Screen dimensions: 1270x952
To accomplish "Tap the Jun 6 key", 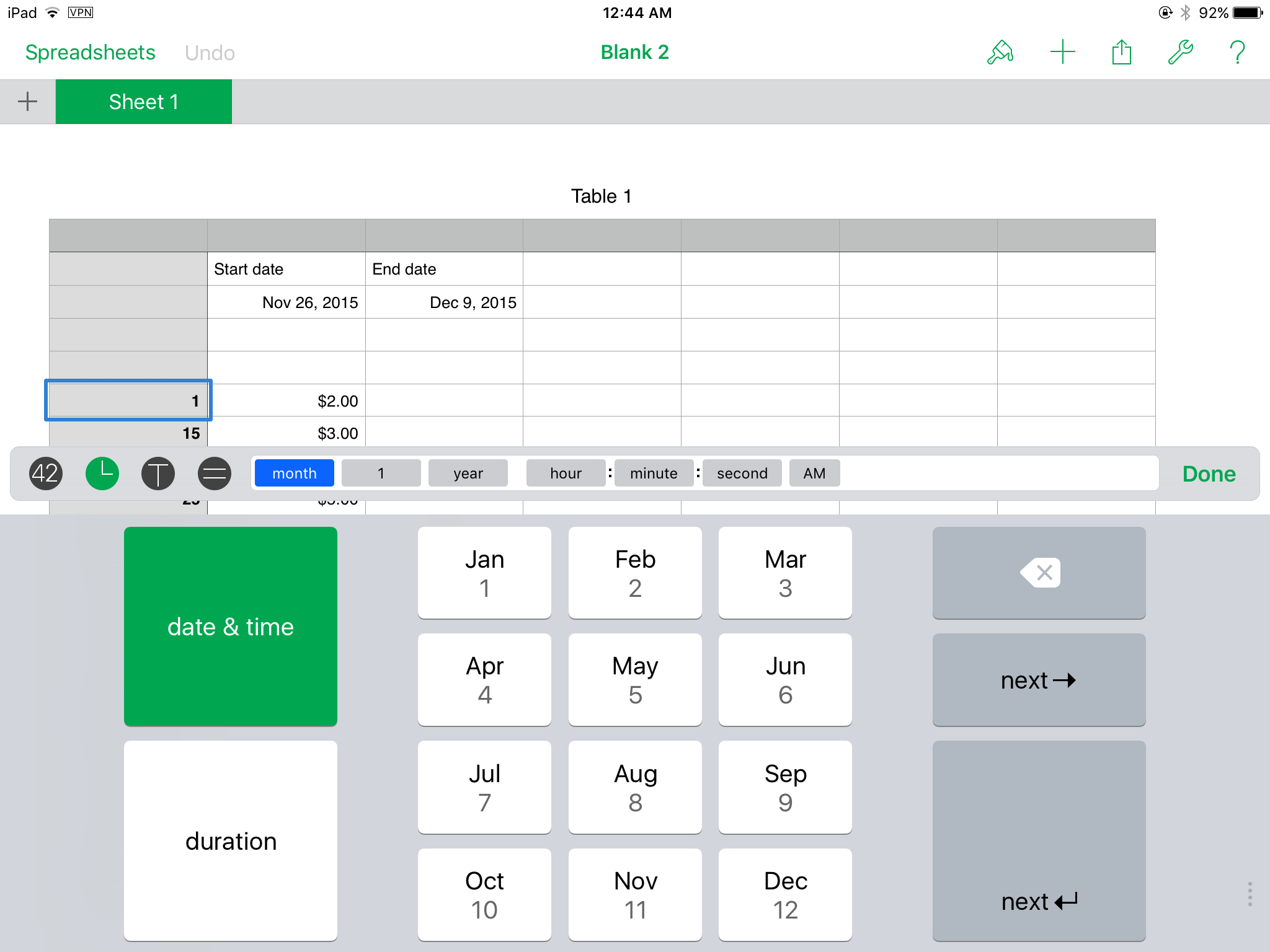I will tap(785, 680).
